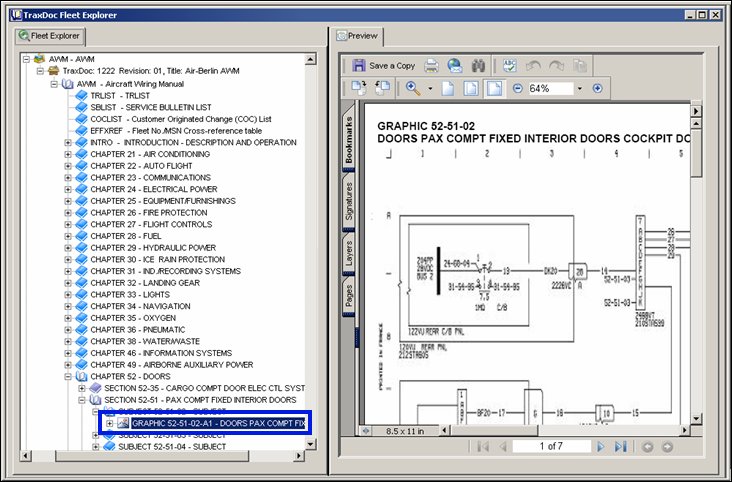Click the Save a Copy floppy icon
The image size is (732, 482).
click(359, 65)
